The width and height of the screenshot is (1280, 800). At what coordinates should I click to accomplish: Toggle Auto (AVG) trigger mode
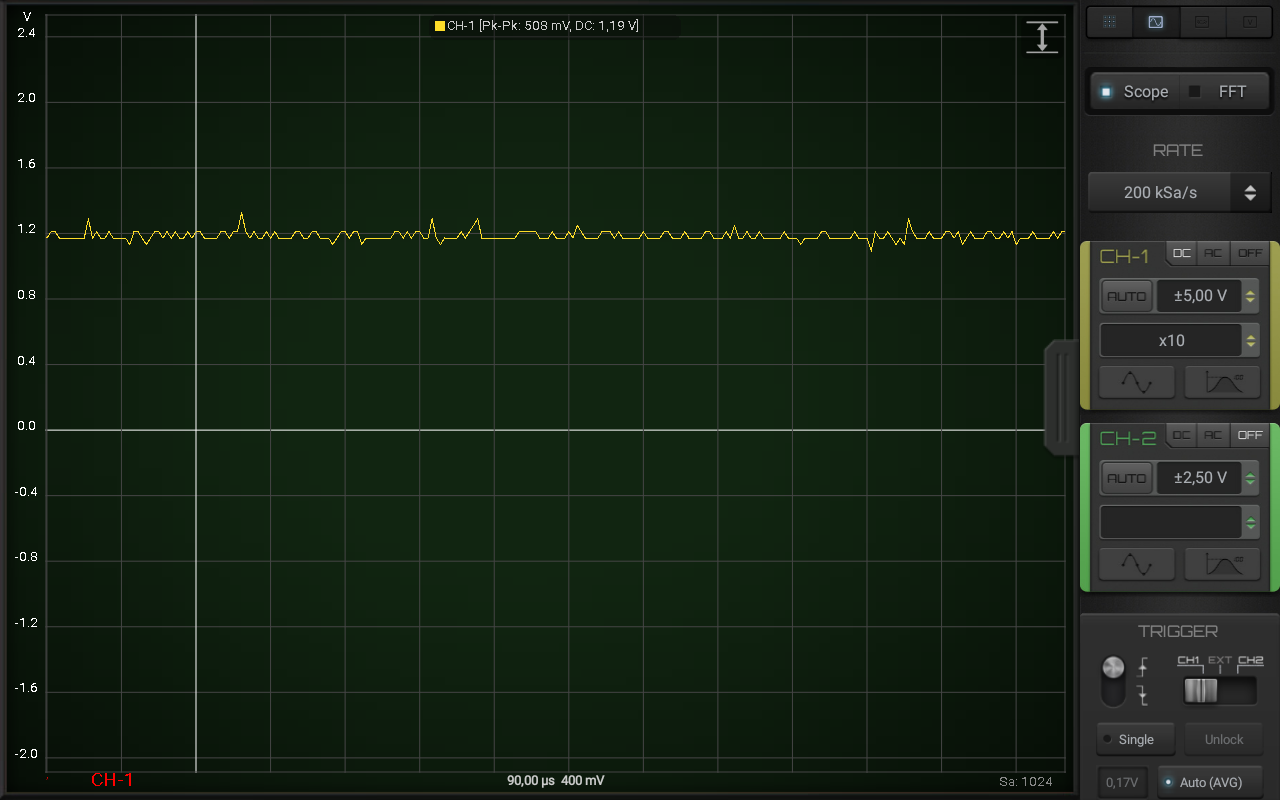point(1210,782)
